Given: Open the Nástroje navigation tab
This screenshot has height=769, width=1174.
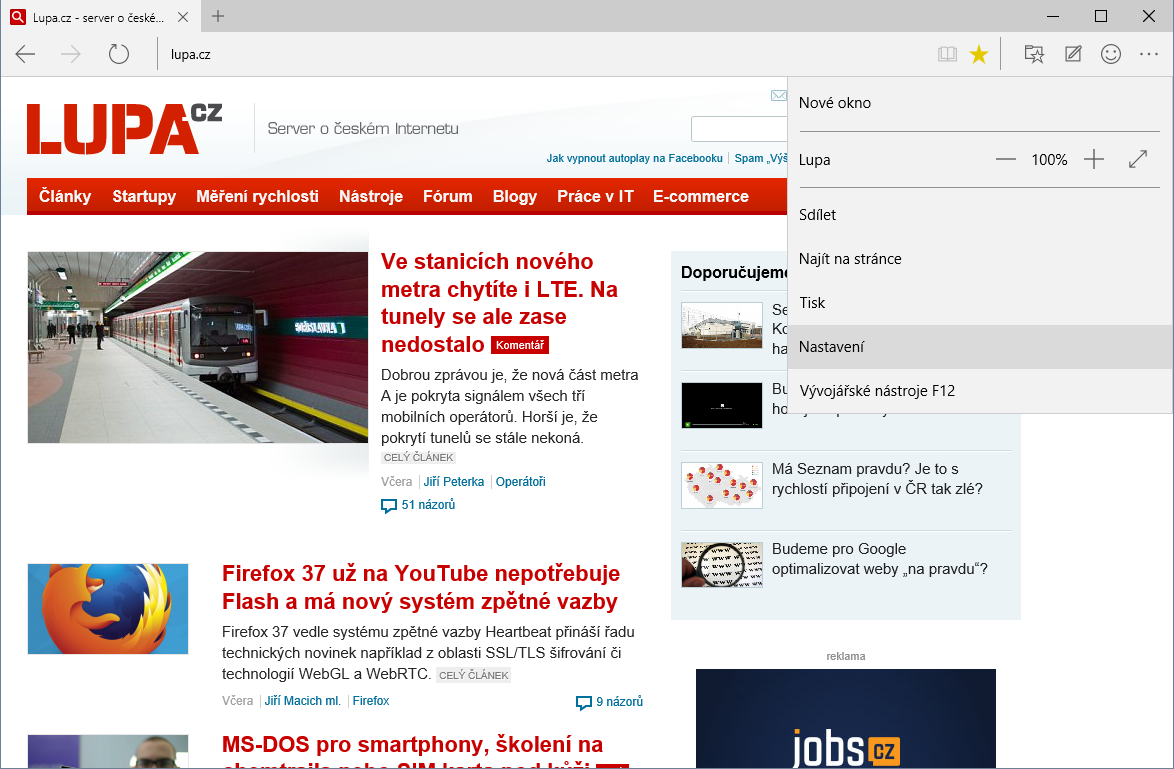Looking at the screenshot, I should [x=371, y=196].
